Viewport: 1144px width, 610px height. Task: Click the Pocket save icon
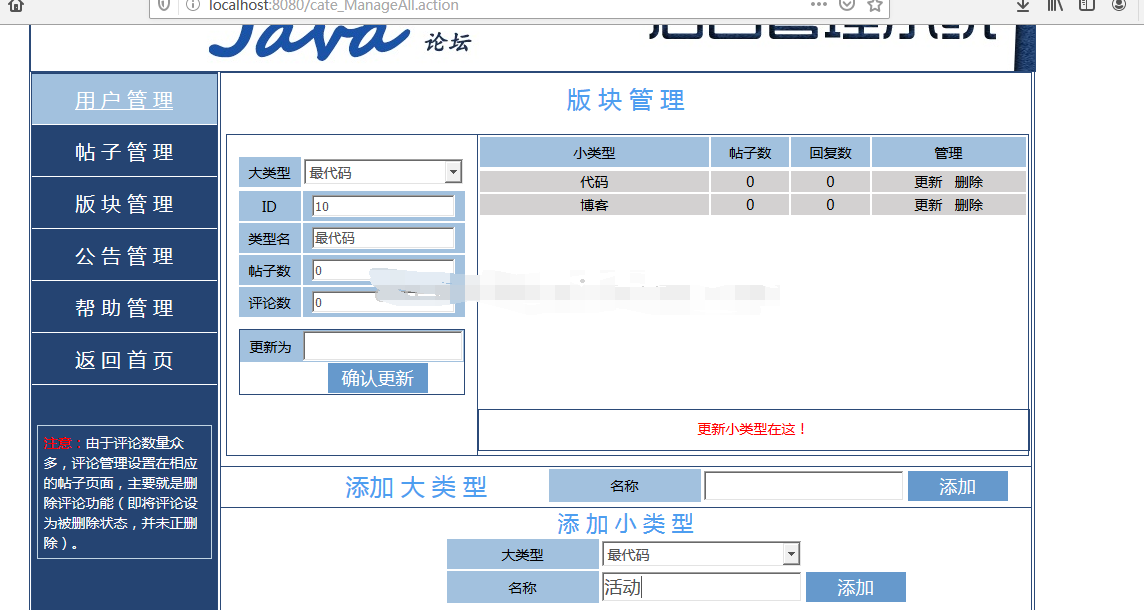pos(846,5)
